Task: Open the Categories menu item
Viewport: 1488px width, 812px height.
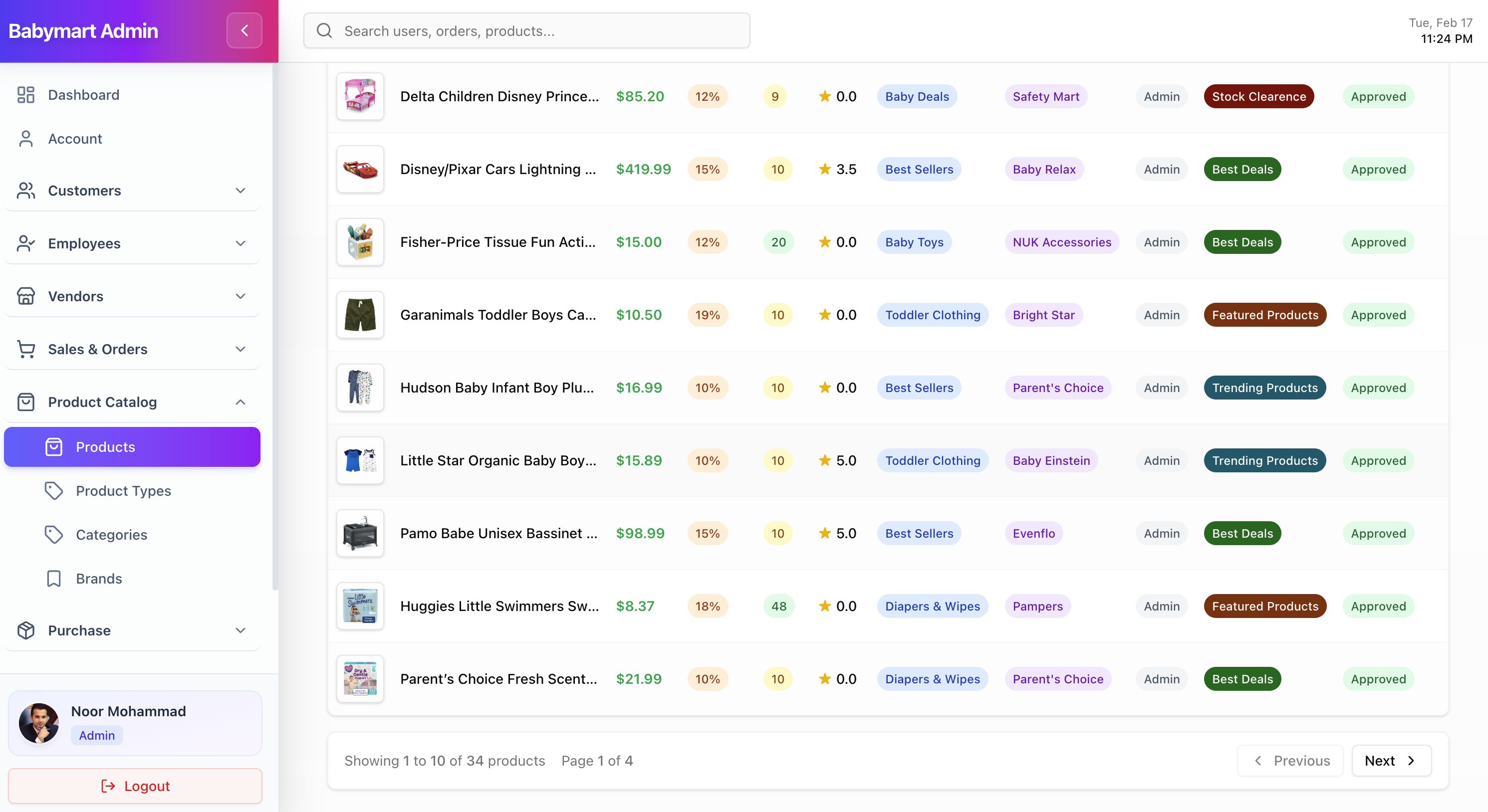Action: point(111,535)
